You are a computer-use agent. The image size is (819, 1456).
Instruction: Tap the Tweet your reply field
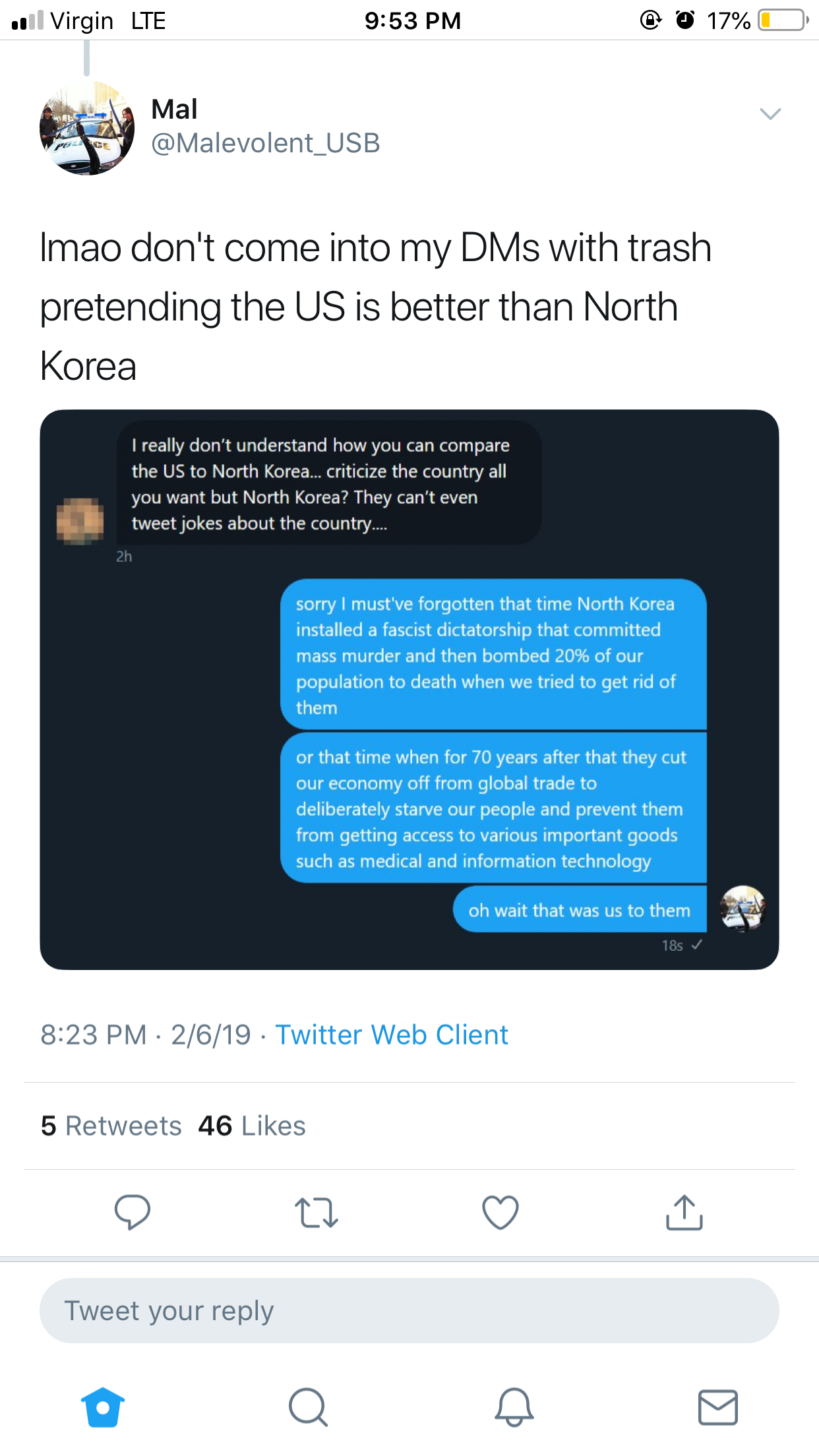409,1310
